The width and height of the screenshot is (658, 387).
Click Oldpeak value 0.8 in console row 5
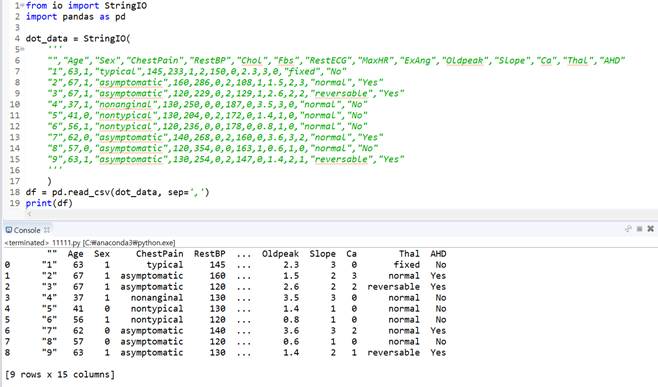click(291, 319)
